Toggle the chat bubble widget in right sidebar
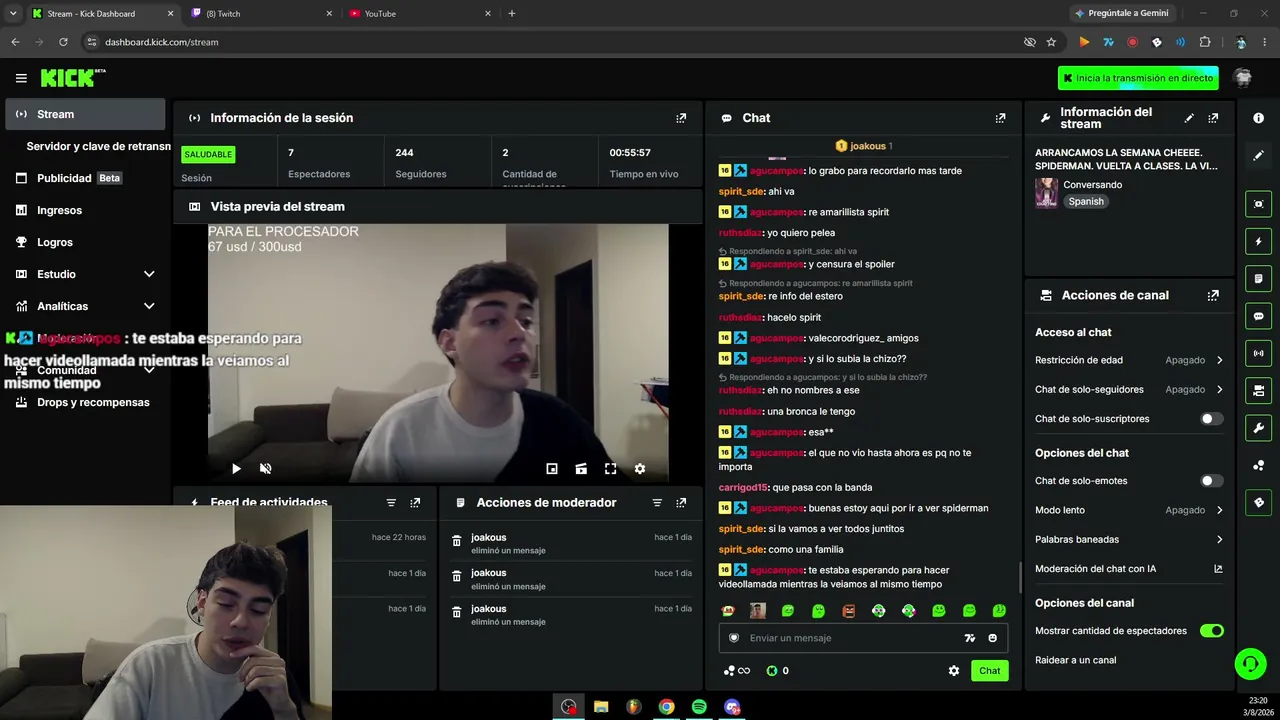Screen dimensions: 1280x720 pyautogui.click(x=1259, y=316)
